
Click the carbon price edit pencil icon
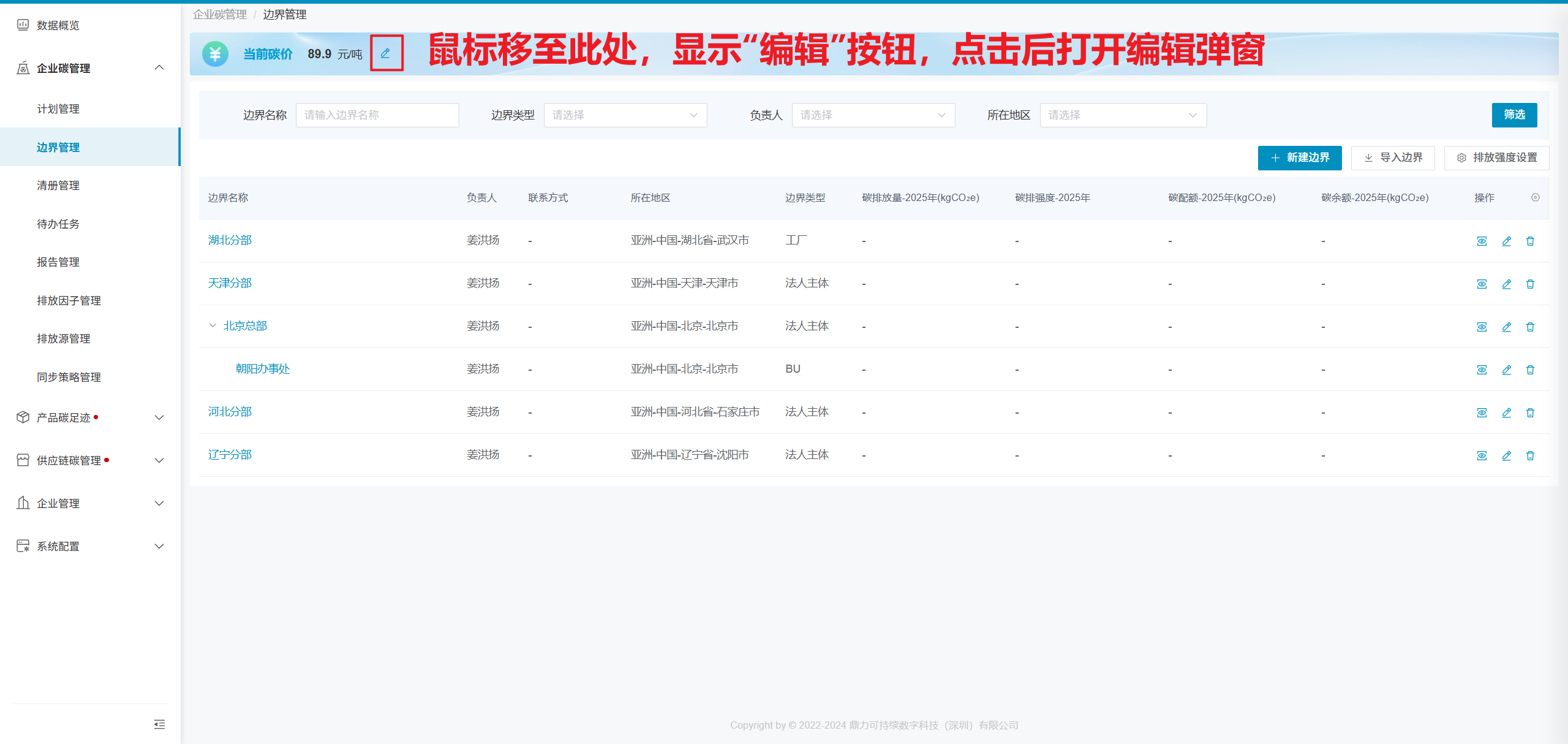coord(385,53)
